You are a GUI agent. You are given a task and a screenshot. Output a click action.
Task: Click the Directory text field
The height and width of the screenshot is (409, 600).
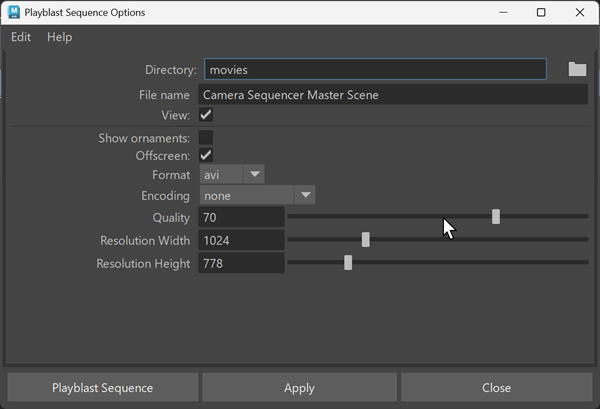pos(375,70)
